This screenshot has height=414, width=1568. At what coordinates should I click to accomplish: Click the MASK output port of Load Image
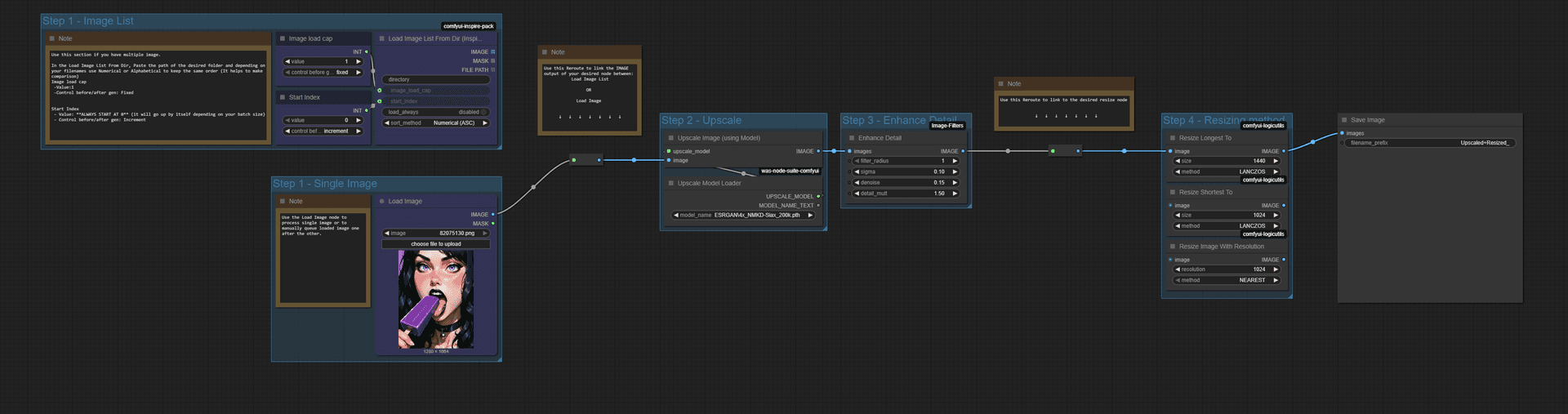493,224
